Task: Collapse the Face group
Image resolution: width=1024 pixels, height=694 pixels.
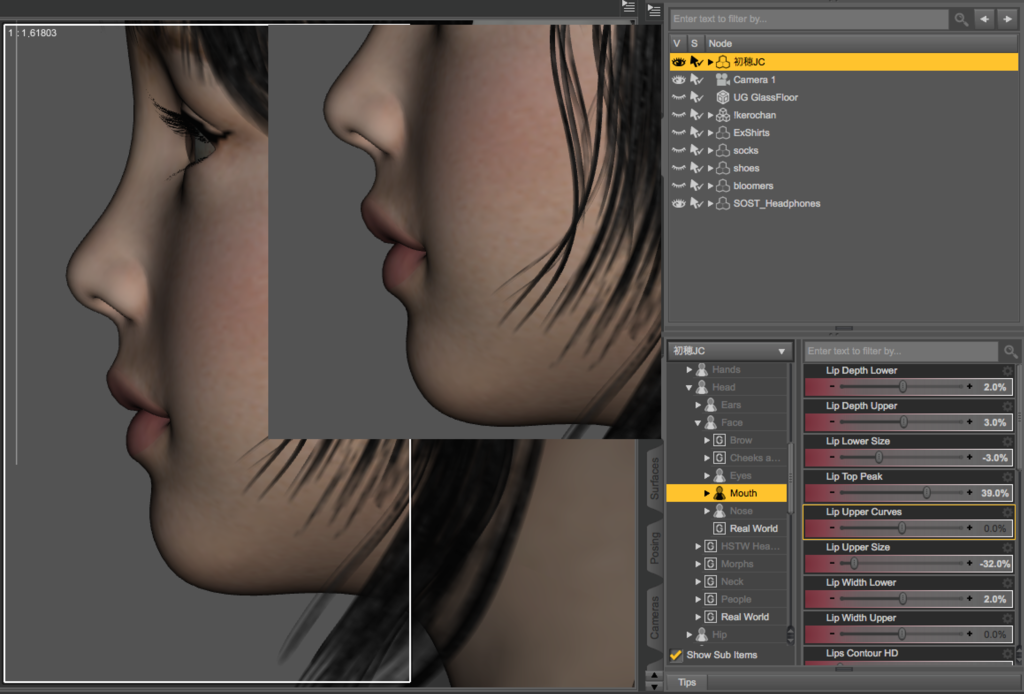Action: pyautogui.click(x=697, y=422)
